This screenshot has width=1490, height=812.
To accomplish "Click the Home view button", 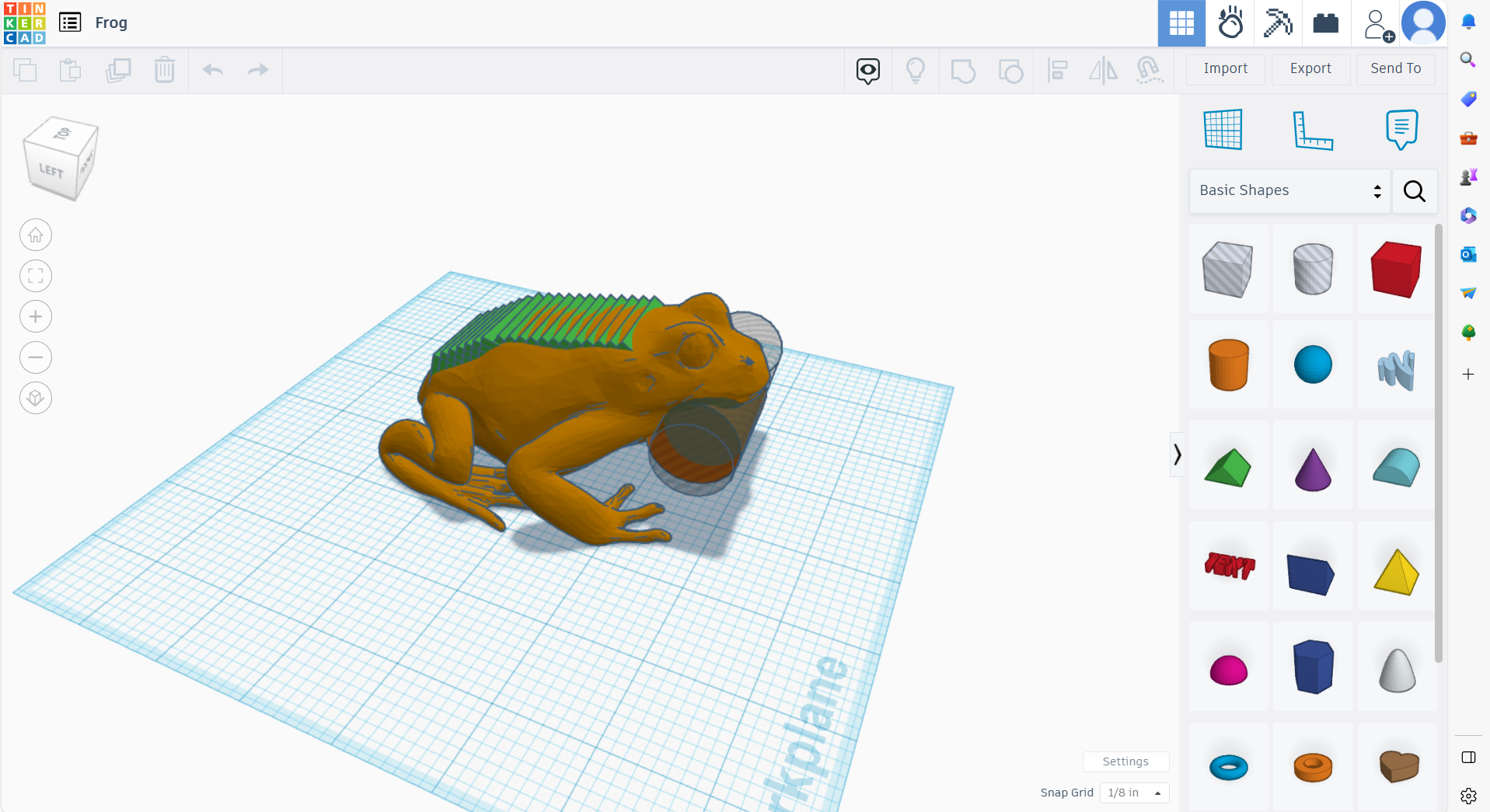I will tap(36, 235).
